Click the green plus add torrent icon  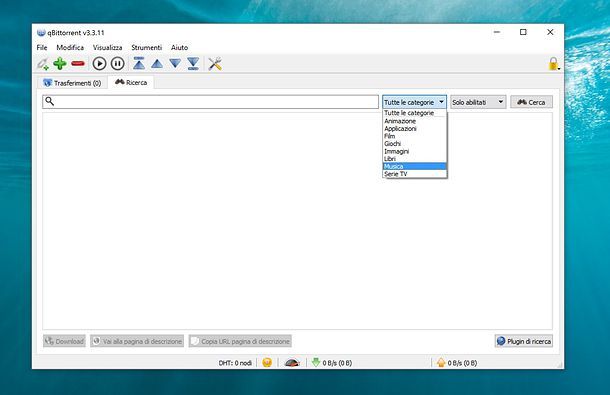(60, 63)
